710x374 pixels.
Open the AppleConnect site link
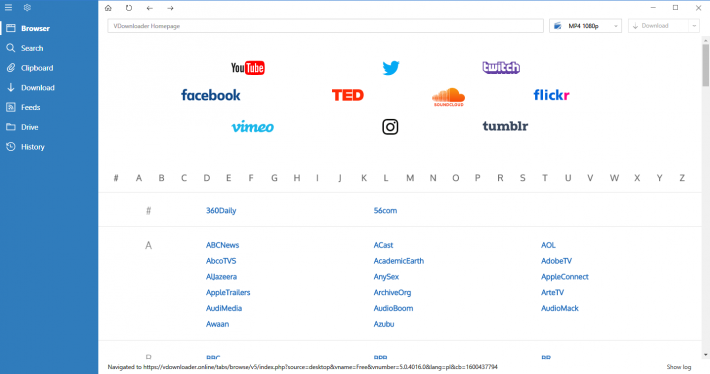[x=565, y=277]
